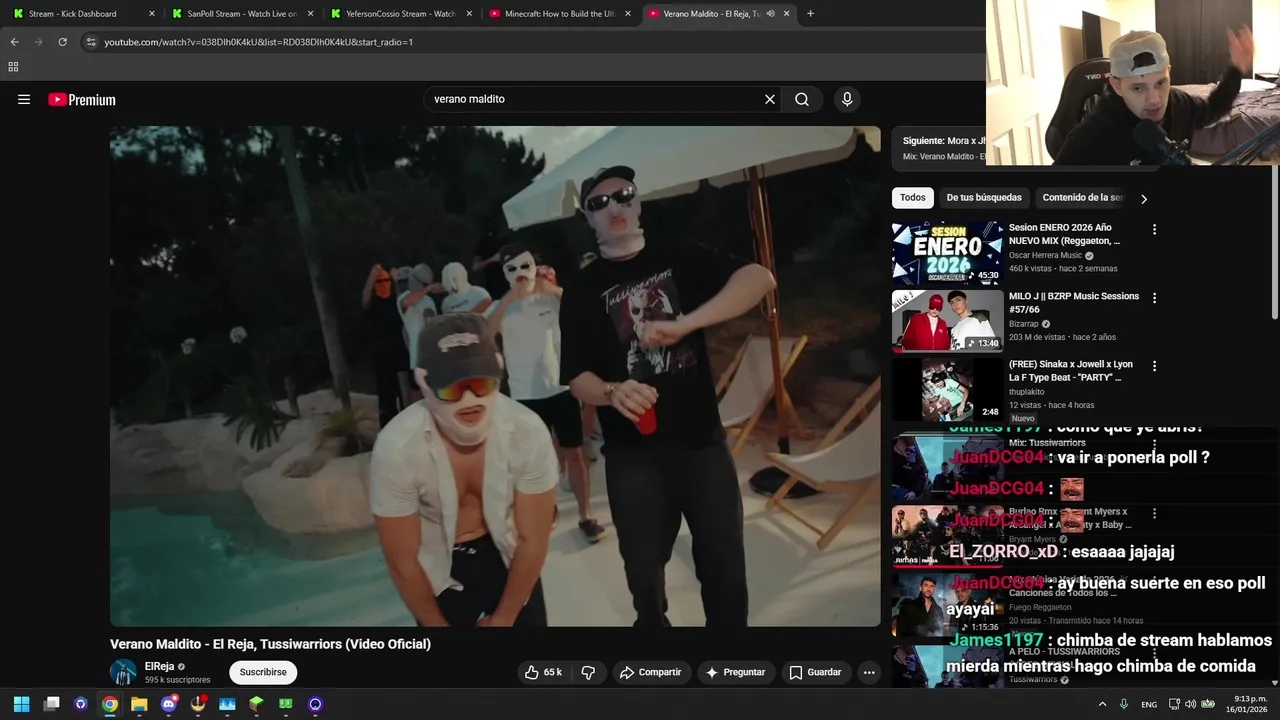Save video with Guardar button
This screenshot has height=720, width=1280.
[x=815, y=672]
